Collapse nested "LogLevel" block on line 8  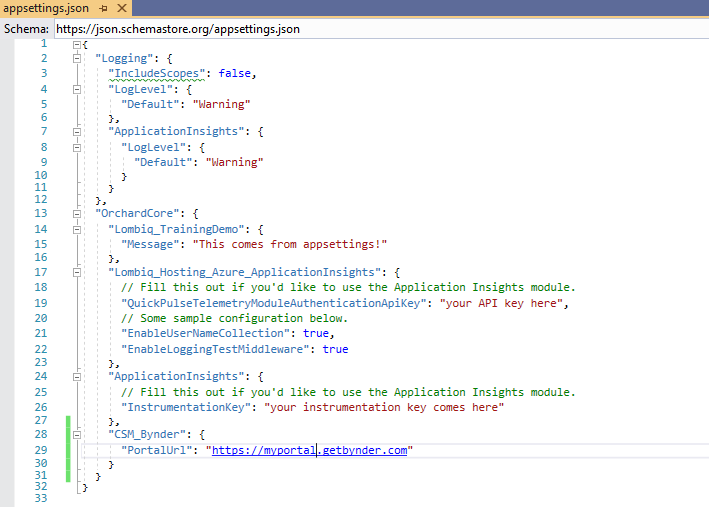77,148
